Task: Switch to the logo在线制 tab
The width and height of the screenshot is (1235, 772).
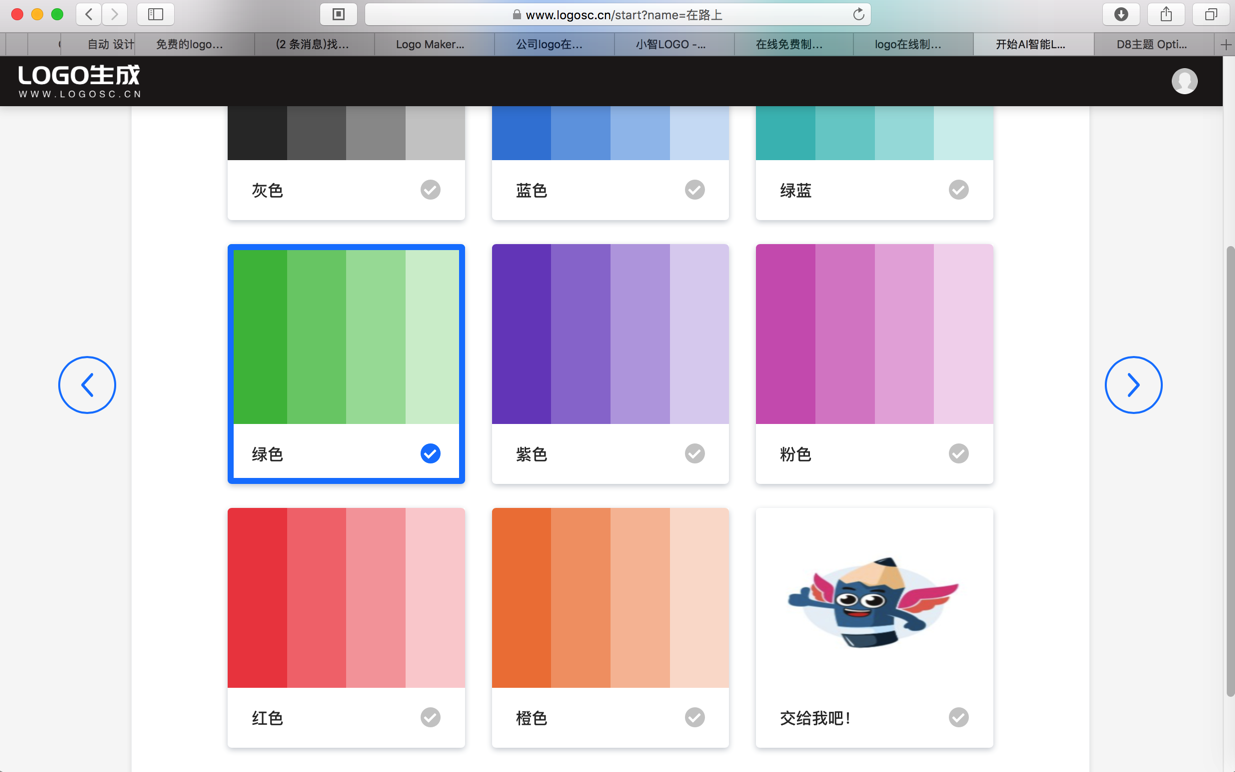Action: (914, 44)
